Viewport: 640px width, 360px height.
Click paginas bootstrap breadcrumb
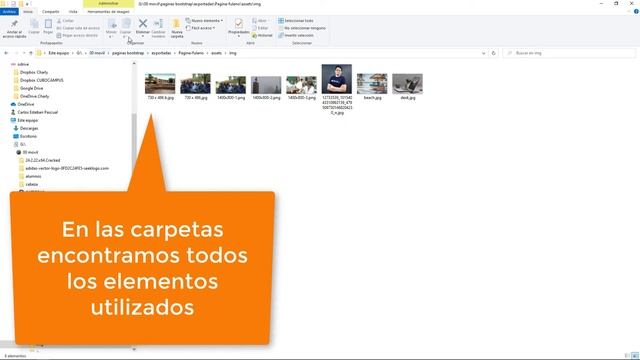[128, 53]
